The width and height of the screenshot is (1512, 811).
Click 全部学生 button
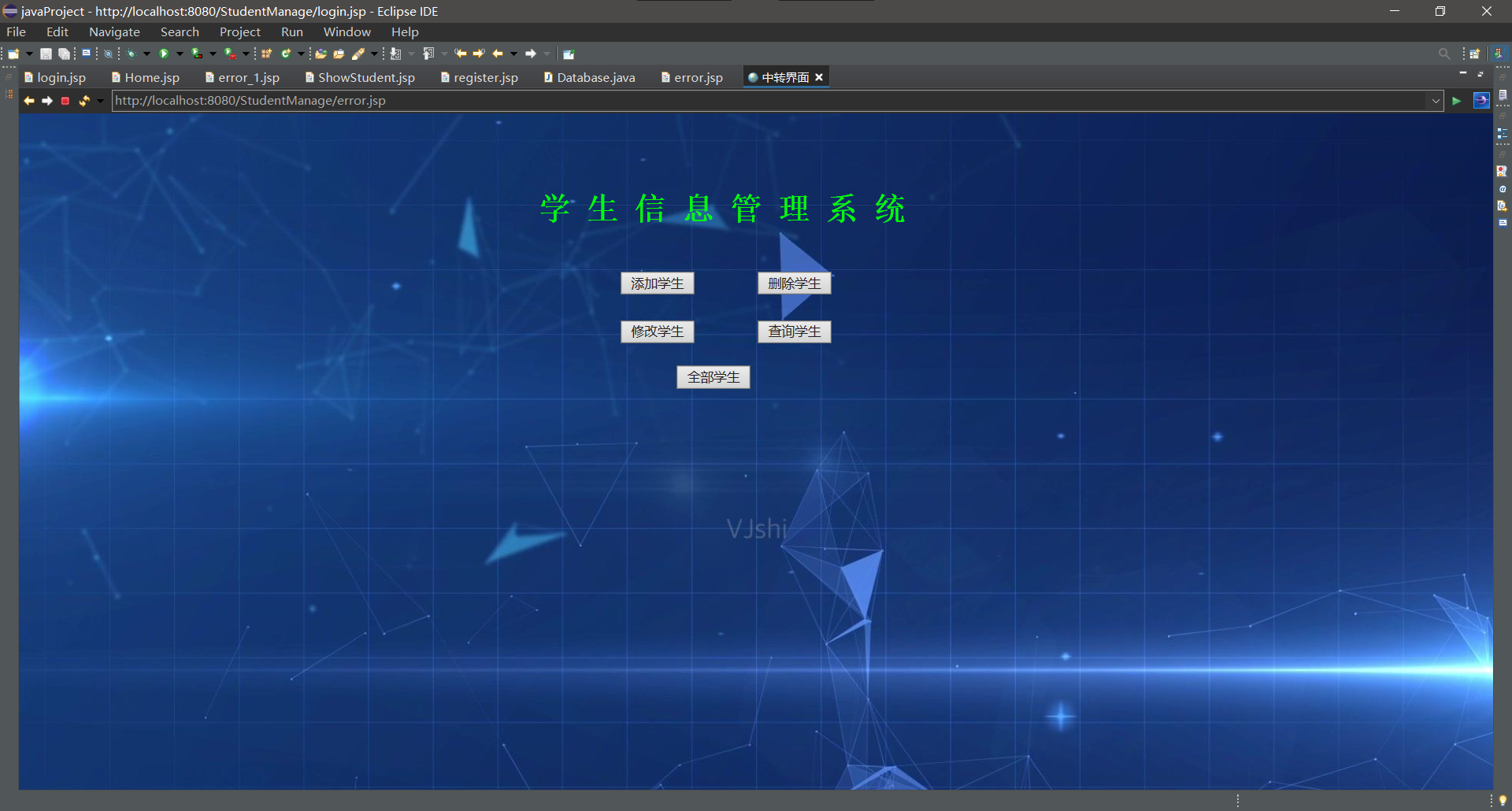point(713,377)
